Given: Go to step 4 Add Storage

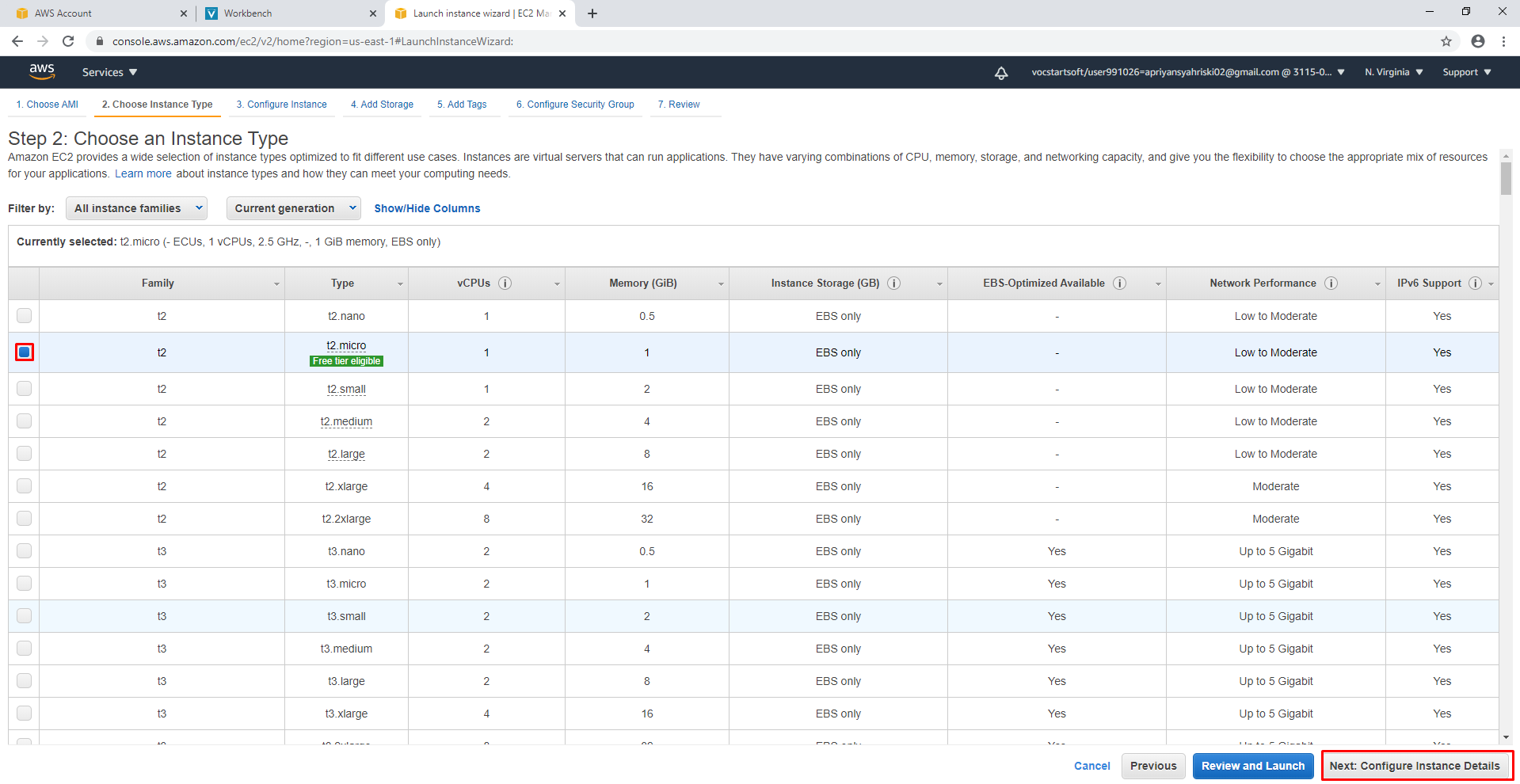Looking at the screenshot, I should click(x=382, y=105).
